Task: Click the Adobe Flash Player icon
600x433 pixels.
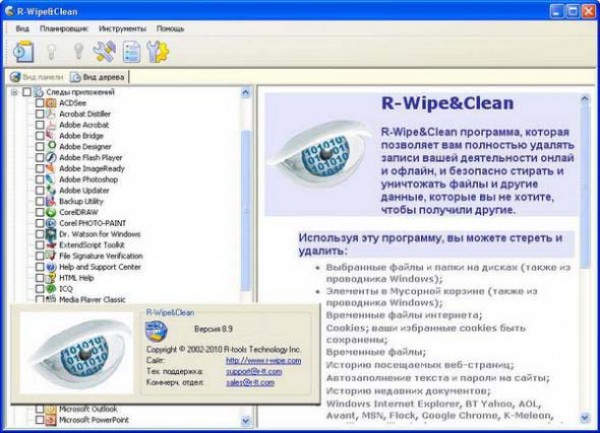Action: point(51,157)
